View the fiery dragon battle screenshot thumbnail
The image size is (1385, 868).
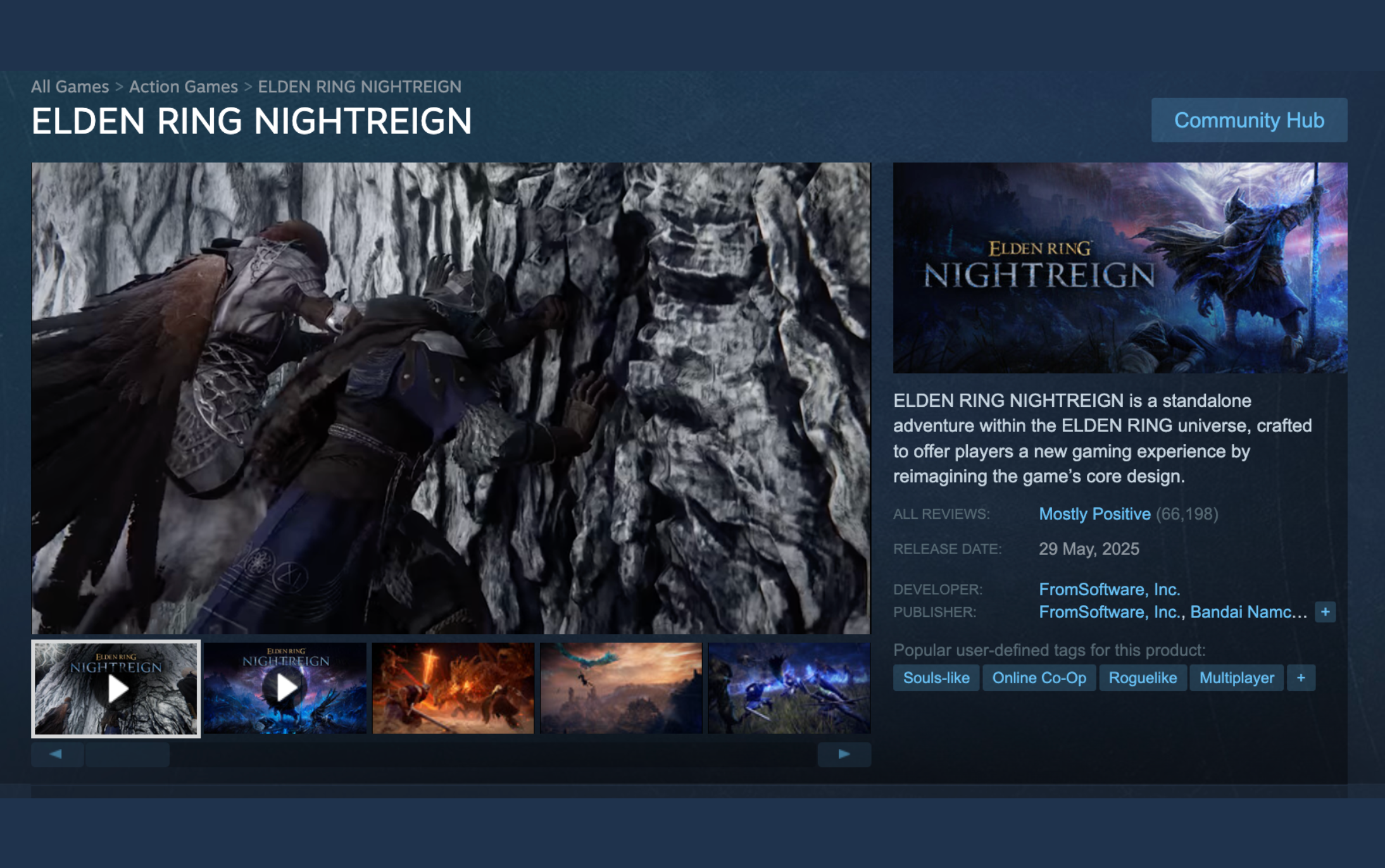click(453, 688)
